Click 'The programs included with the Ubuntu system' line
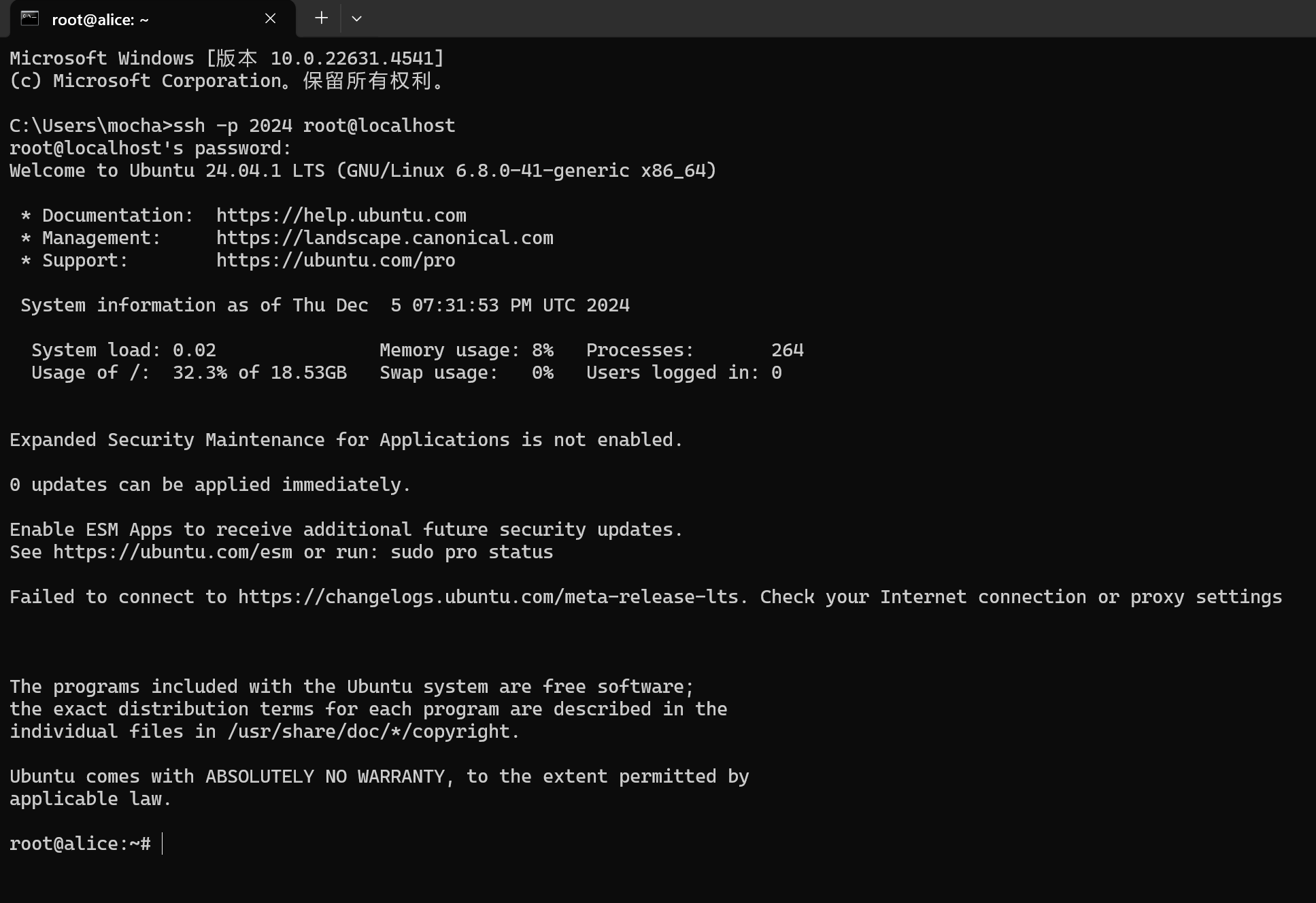Image resolution: width=1316 pixels, height=903 pixels. click(352, 687)
